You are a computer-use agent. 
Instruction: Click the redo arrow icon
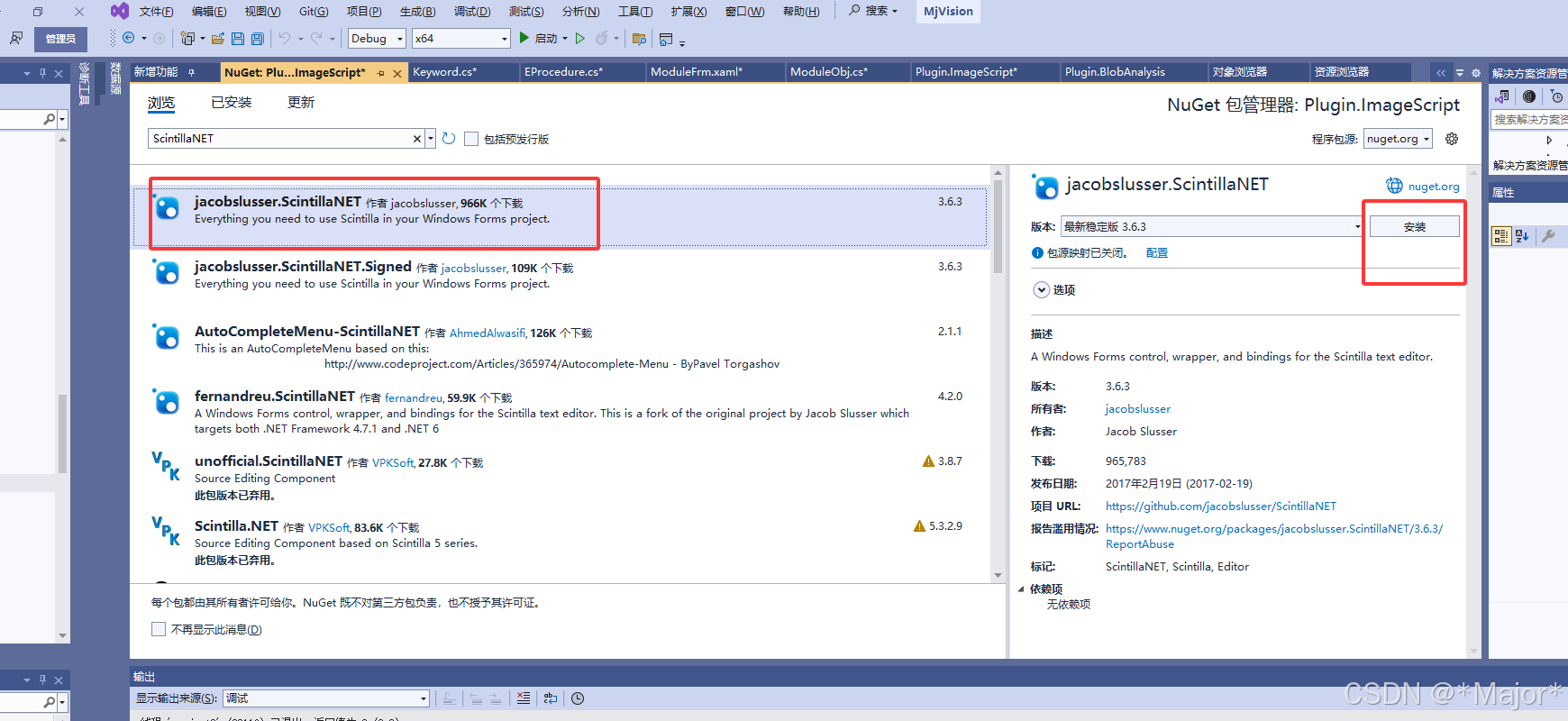point(316,38)
